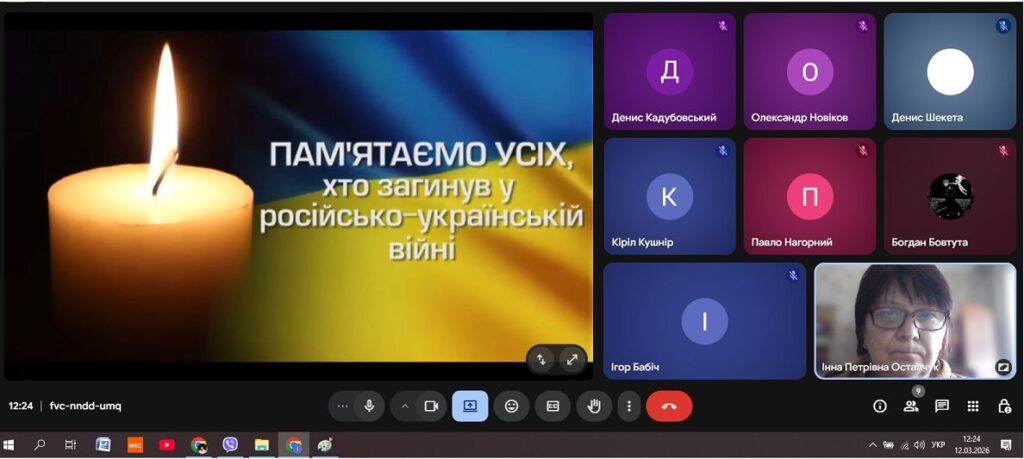Show the participants people panel
The width and height of the screenshot is (1024, 459).
pos(911,406)
